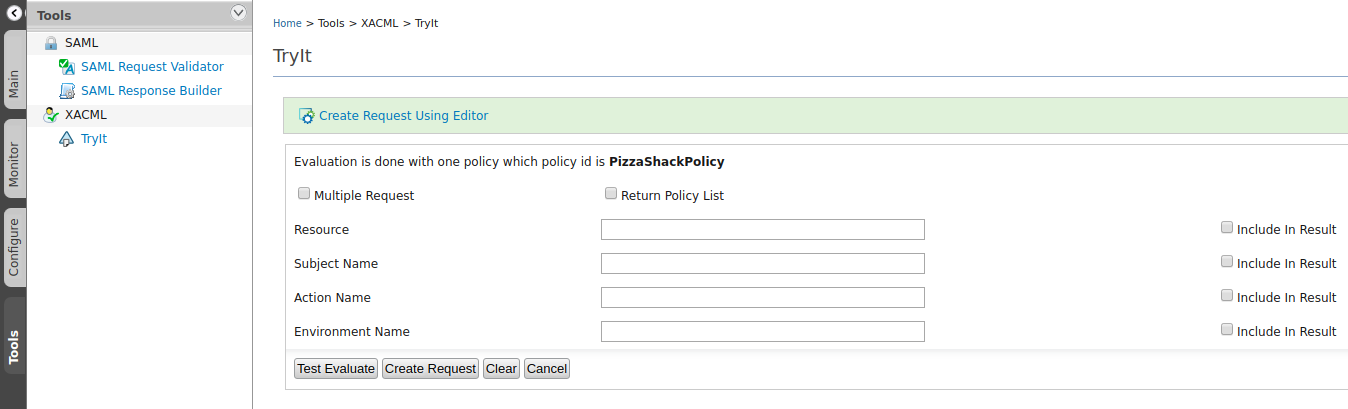Check the Return Policy List option
Viewport: 1348px width, 409px height.
611,194
